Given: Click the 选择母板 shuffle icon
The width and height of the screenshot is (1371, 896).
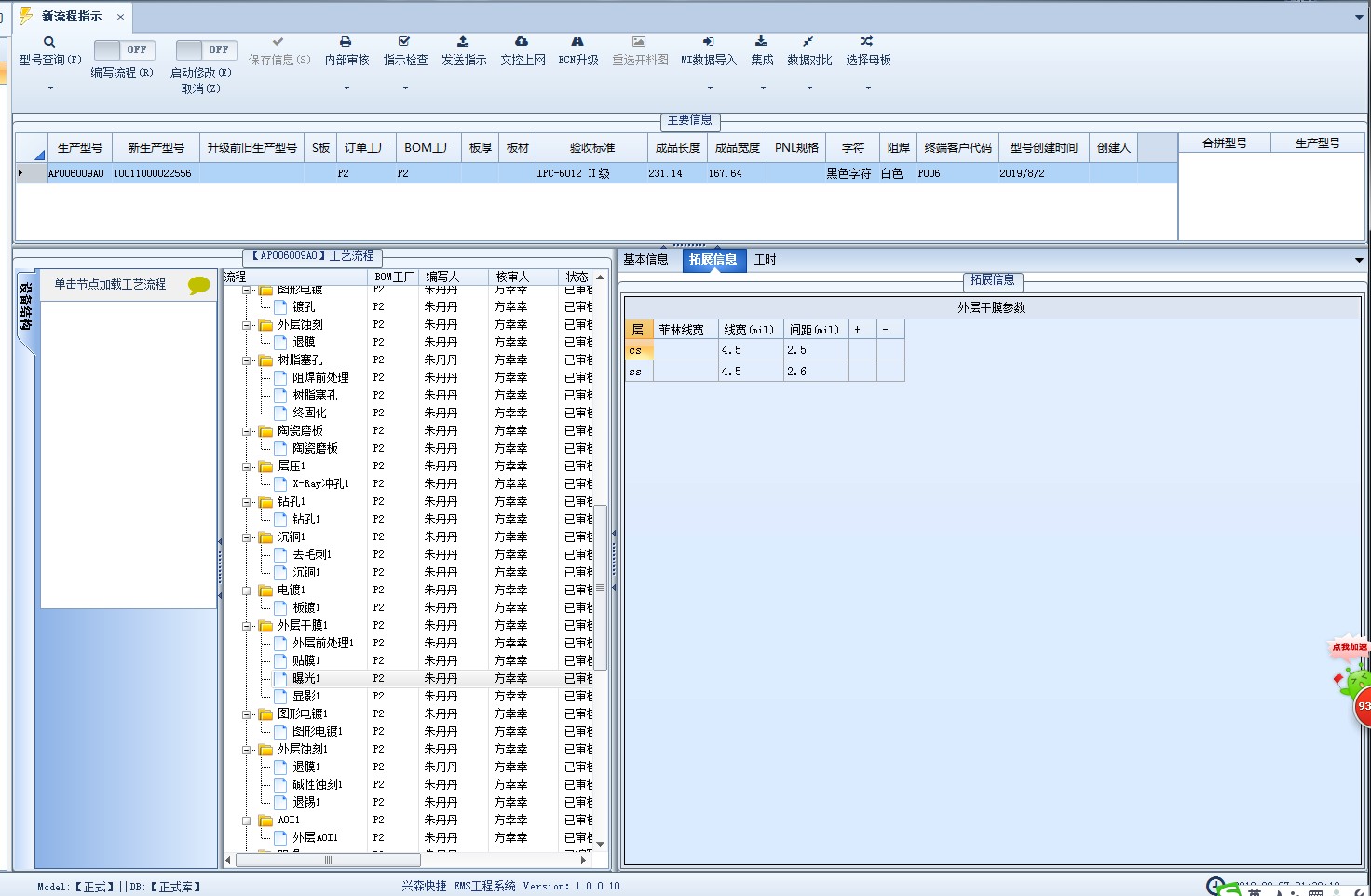Looking at the screenshot, I should pyautogui.click(x=867, y=42).
